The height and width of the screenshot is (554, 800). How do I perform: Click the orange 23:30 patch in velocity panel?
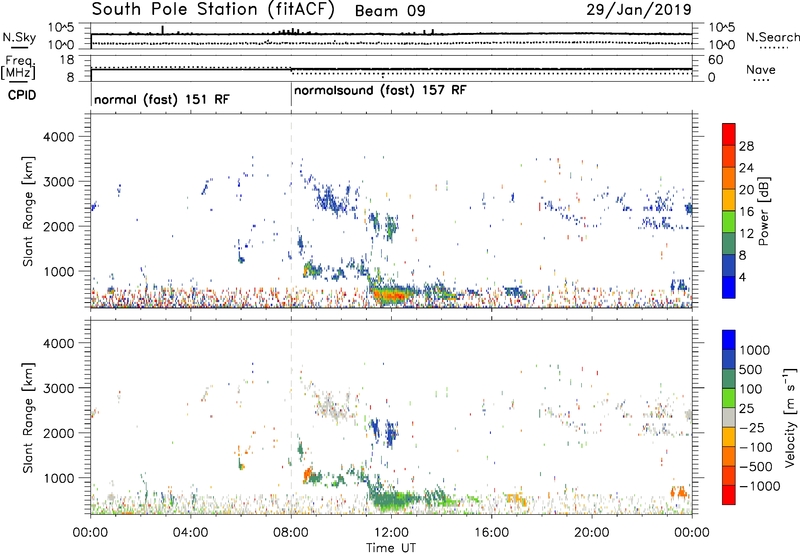click(679, 492)
